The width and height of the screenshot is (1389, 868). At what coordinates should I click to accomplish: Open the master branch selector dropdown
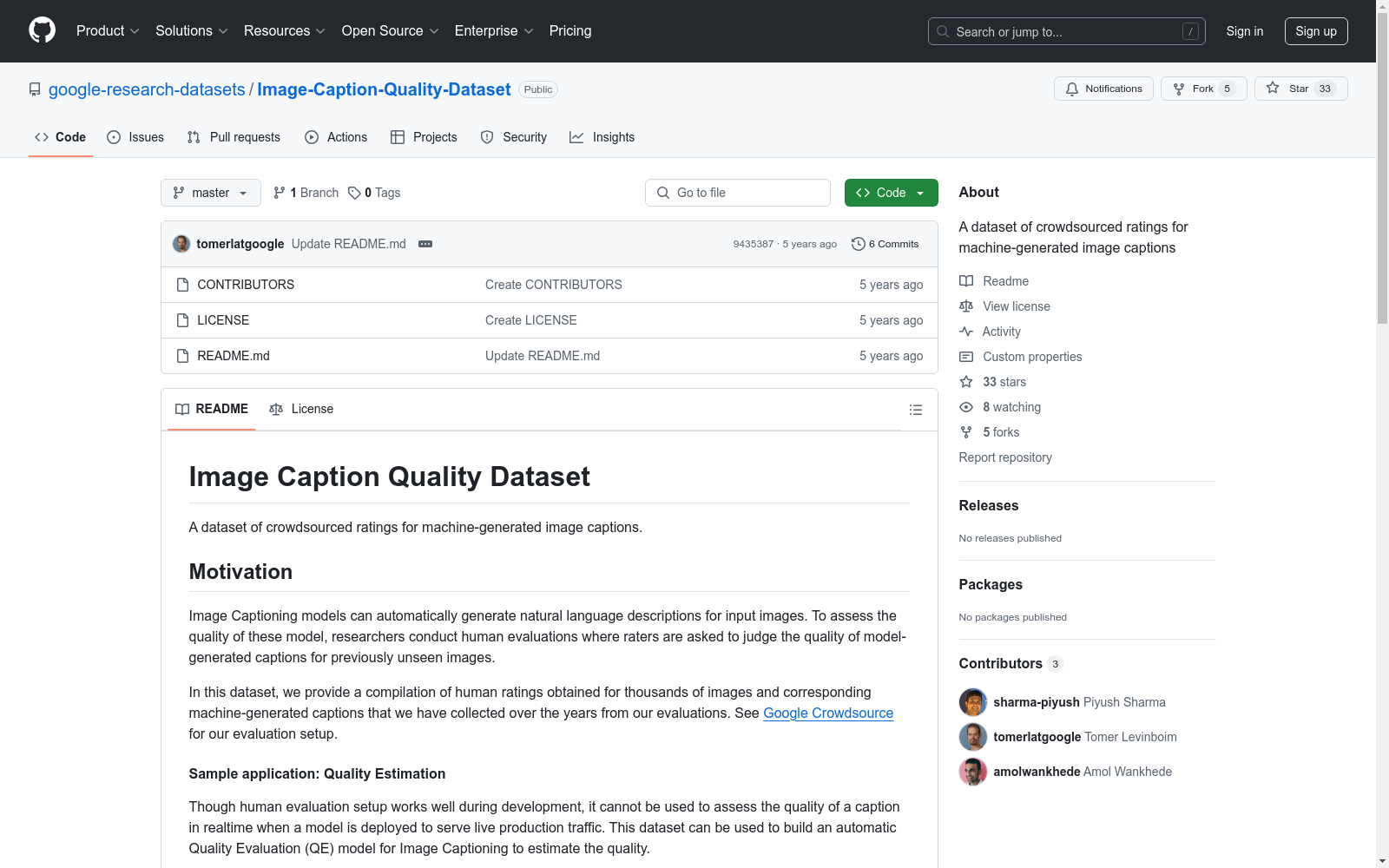pyautogui.click(x=211, y=193)
